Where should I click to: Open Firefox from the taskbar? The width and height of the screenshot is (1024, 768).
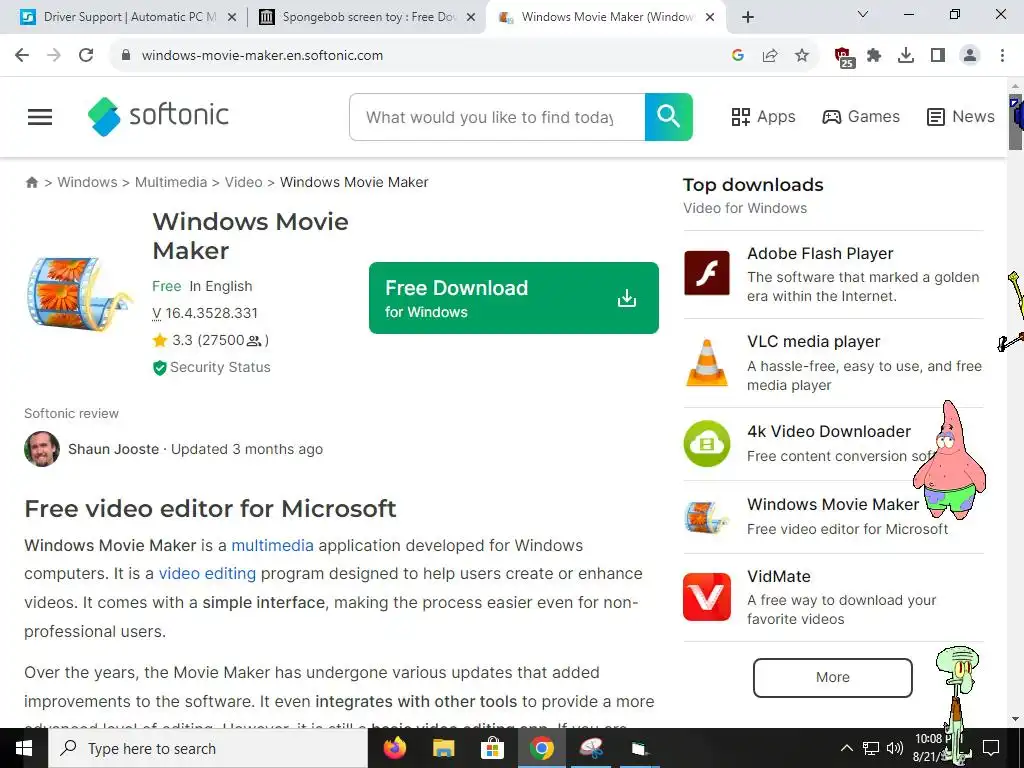coord(394,748)
